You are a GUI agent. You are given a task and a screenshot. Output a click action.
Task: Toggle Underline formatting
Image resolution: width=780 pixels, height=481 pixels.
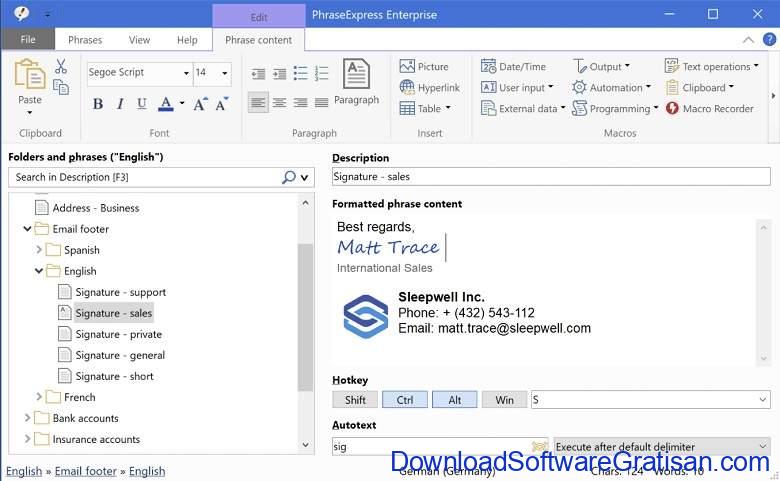142,103
